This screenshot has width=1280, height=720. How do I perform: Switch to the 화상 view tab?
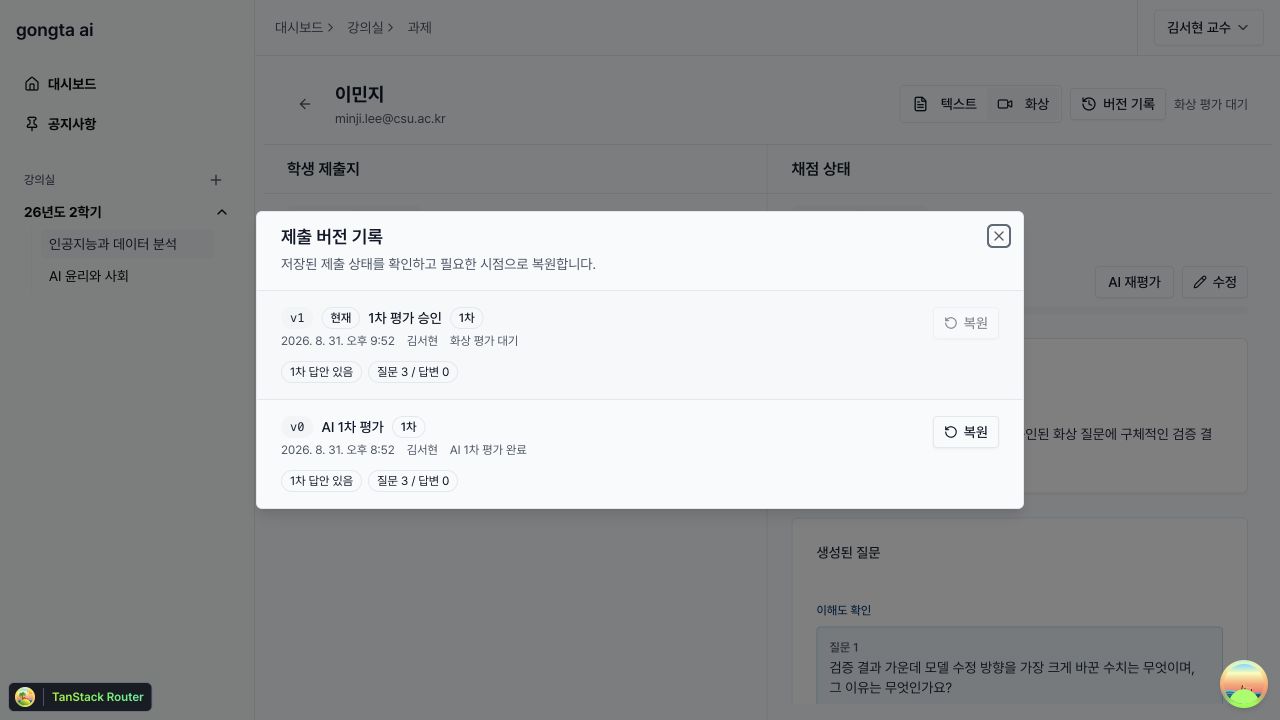pyautogui.click(x=1023, y=104)
